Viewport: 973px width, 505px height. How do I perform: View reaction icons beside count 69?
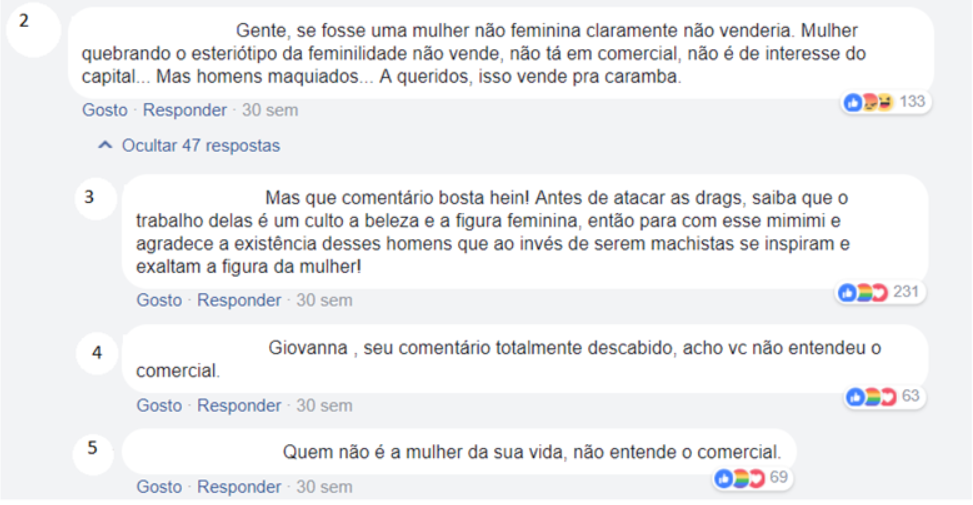click(x=739, y=478)
